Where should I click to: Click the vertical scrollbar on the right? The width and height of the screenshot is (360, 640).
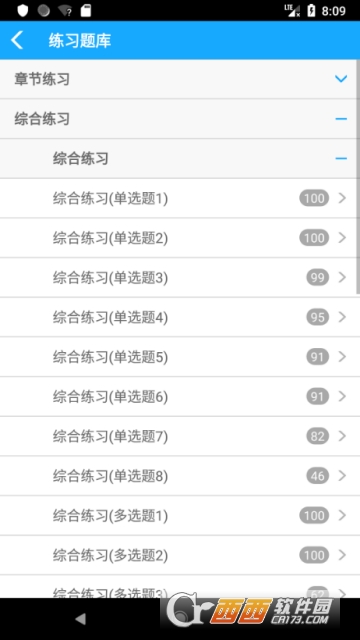click(x=358, y=177)
